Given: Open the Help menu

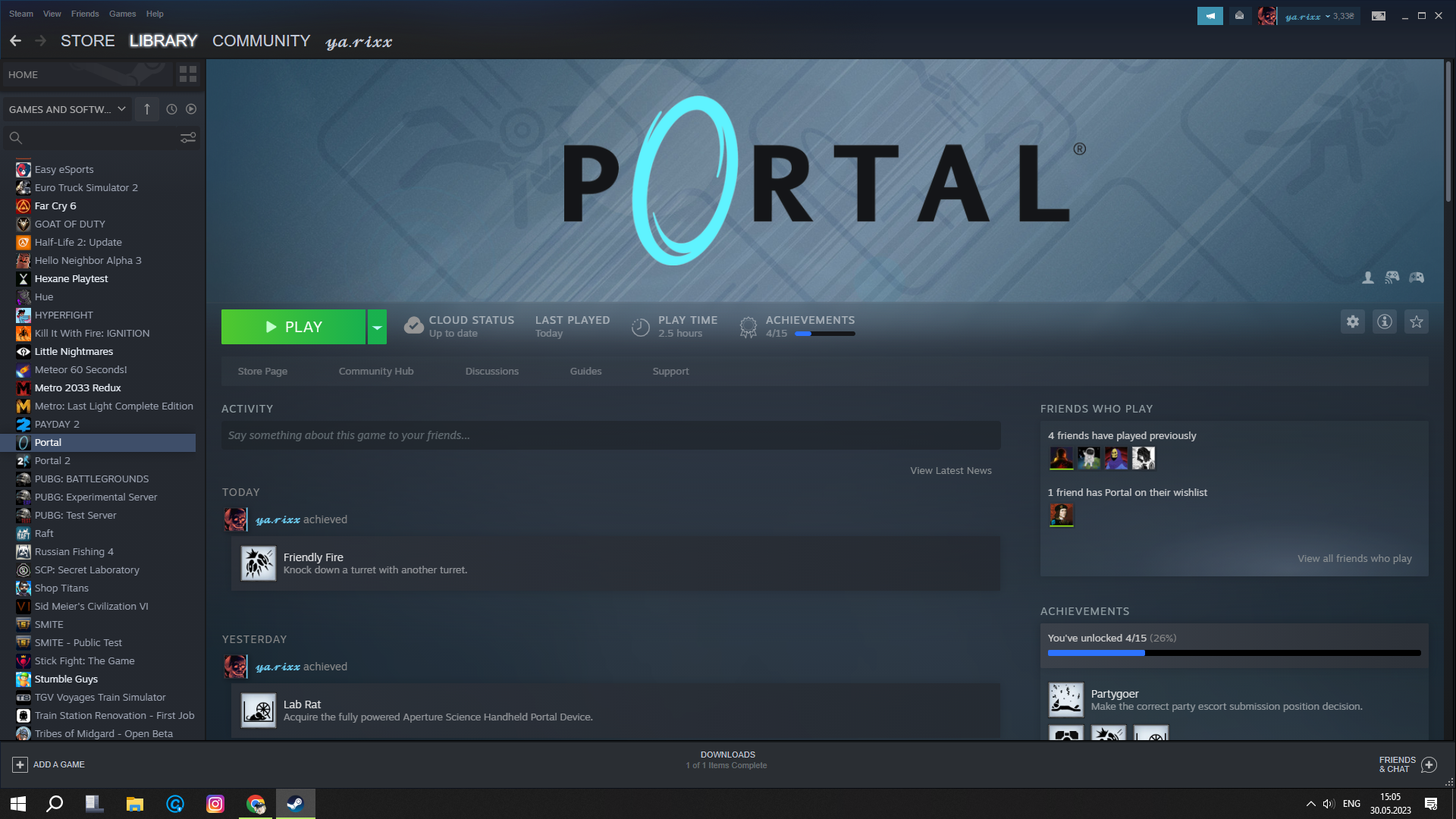Looking at the screenshot, I should [155, 14].
